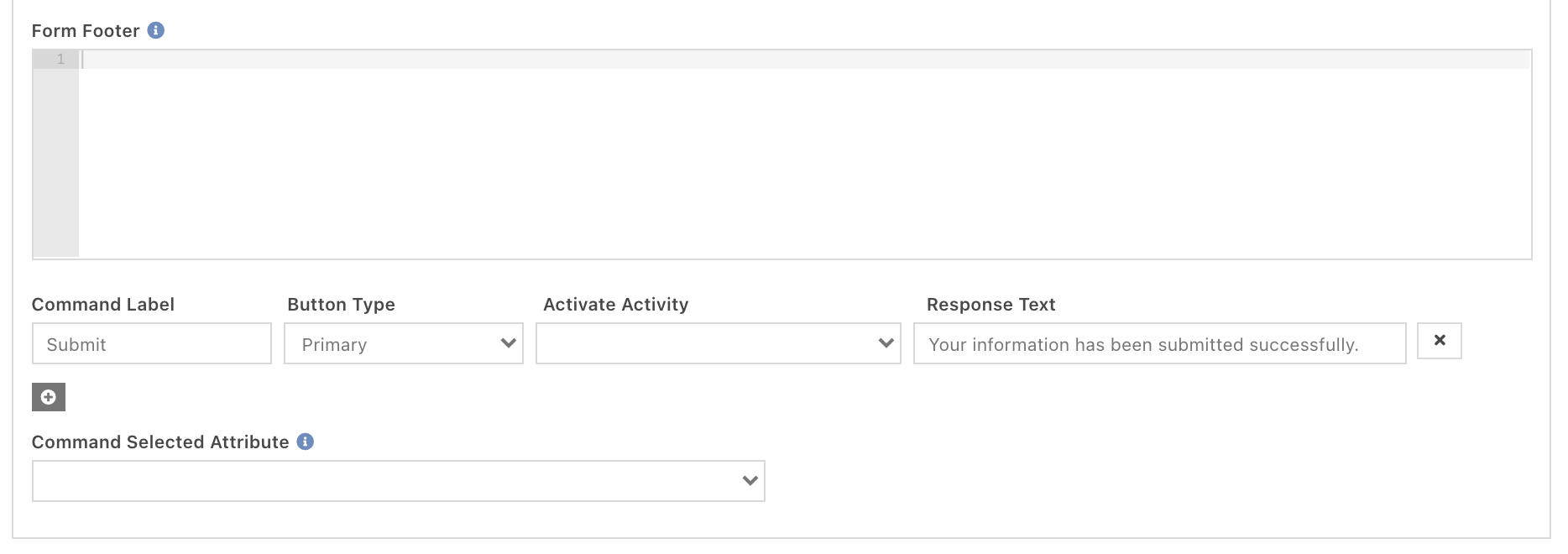Click the "Button Type" heading text
Screen dimensions: 1568x554
(x=341, y=305)
